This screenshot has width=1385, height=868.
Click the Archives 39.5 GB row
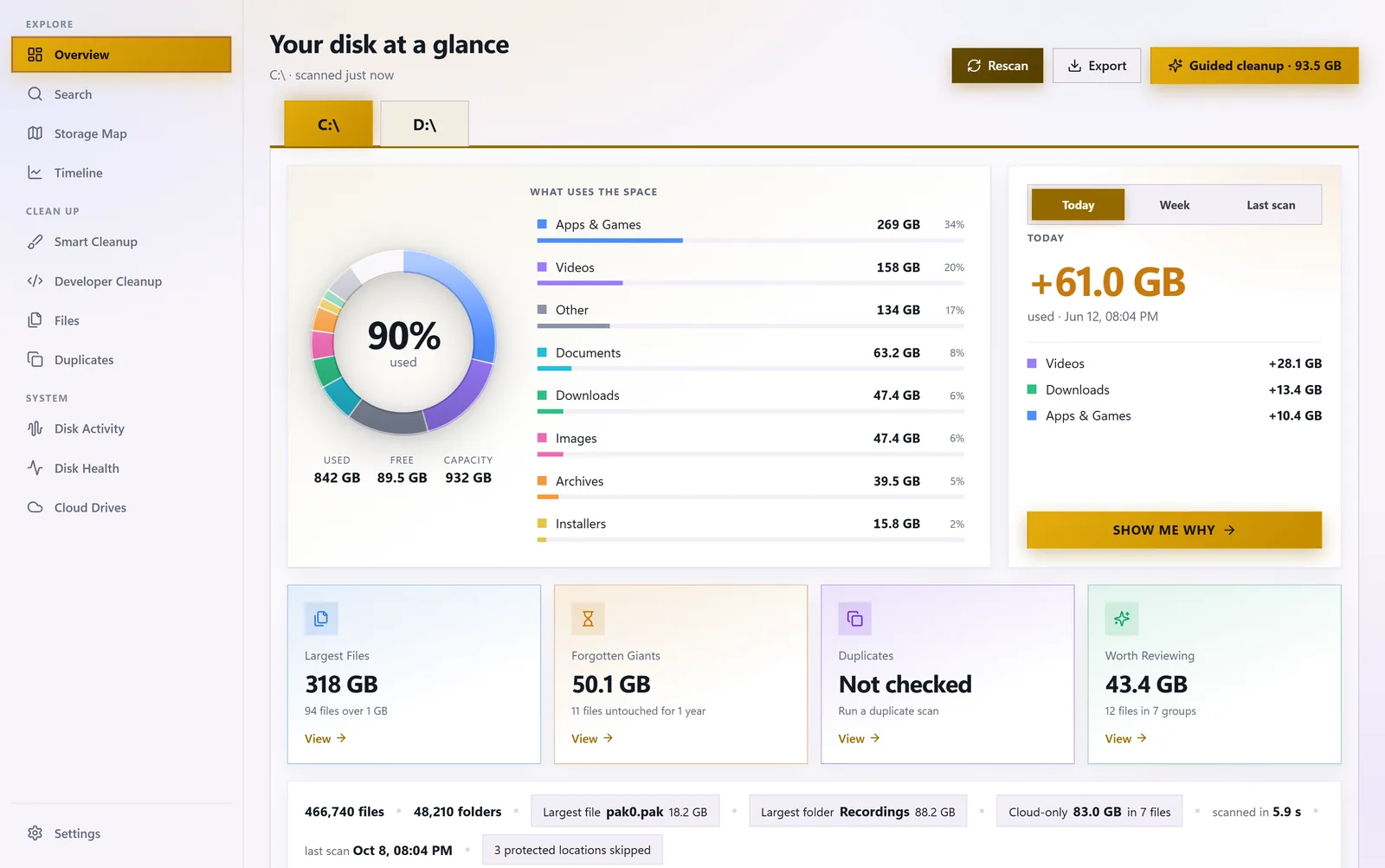tap(750, 486)
